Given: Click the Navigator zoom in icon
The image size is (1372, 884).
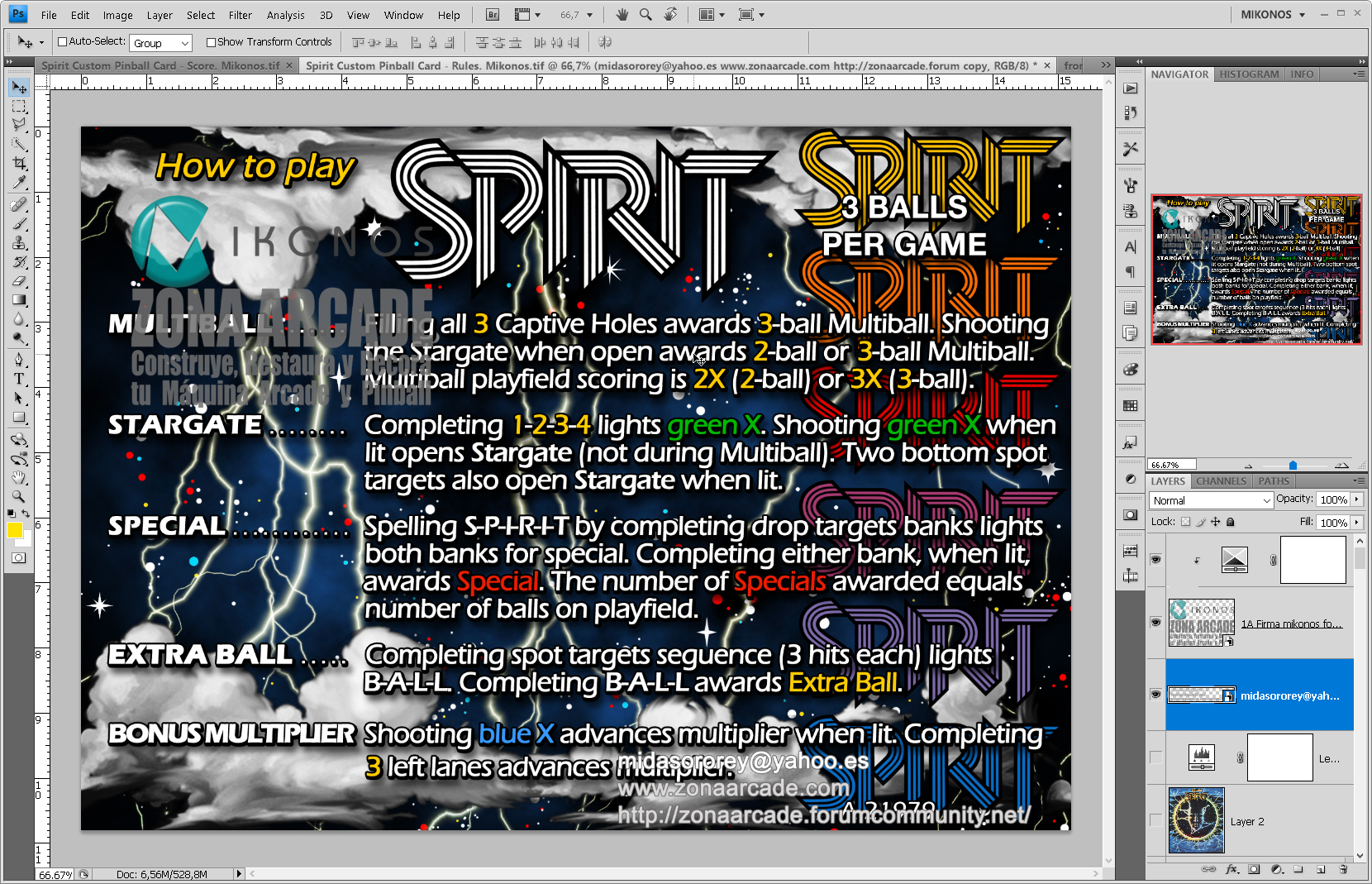Looking at the screenshot, I should [1341, 466].
